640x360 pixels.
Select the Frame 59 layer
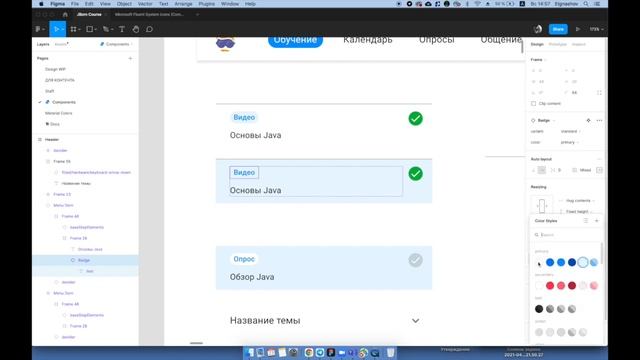(62, 162)
